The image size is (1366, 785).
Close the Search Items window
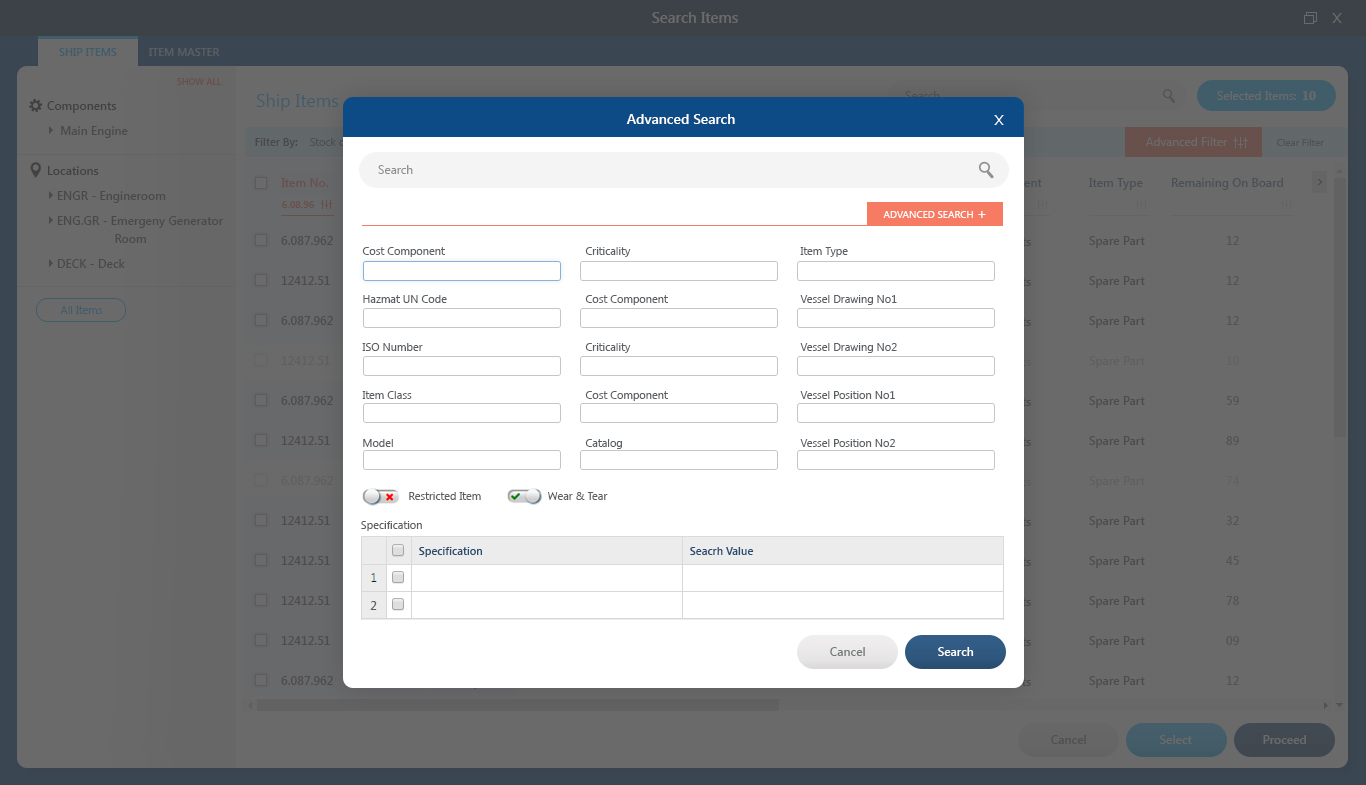point(1337,18)
